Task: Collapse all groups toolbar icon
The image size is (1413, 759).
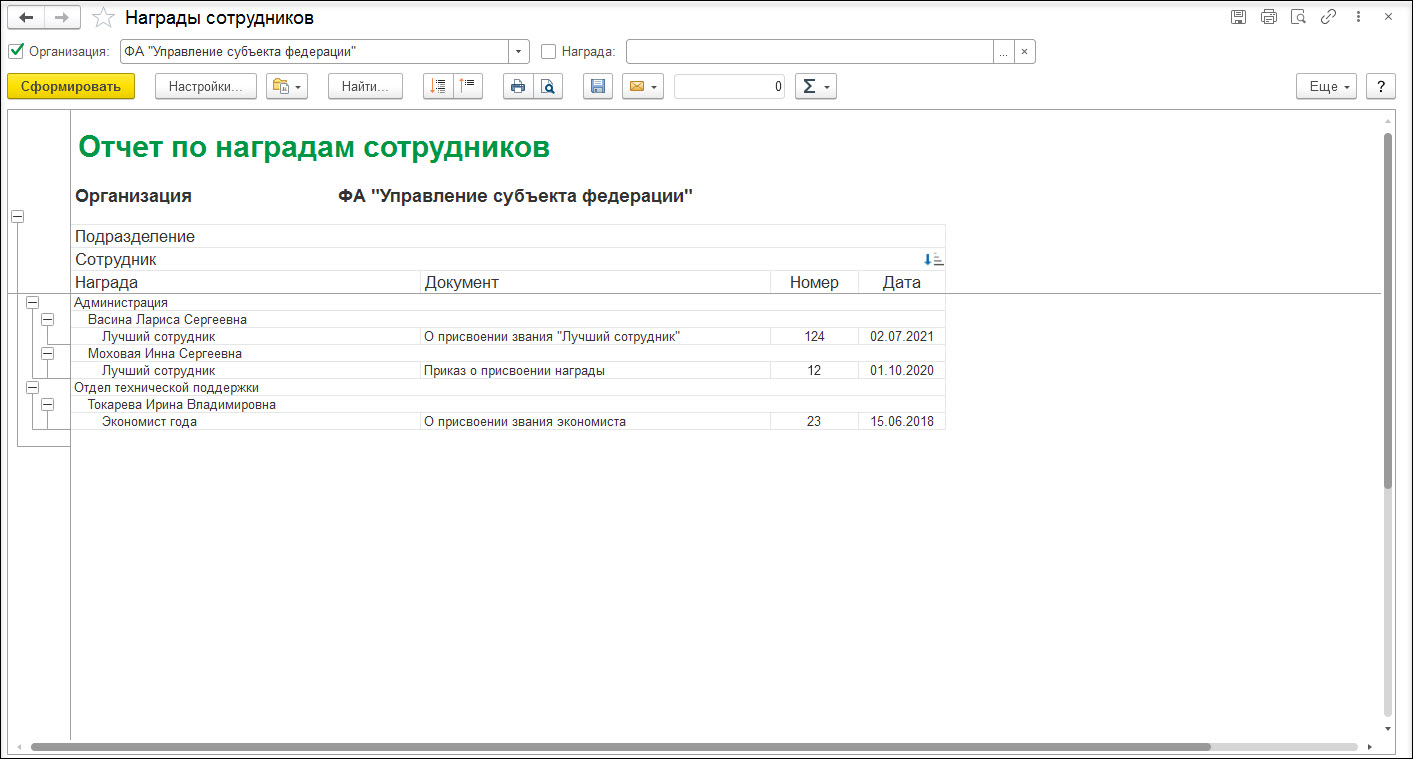Action: 468,87
